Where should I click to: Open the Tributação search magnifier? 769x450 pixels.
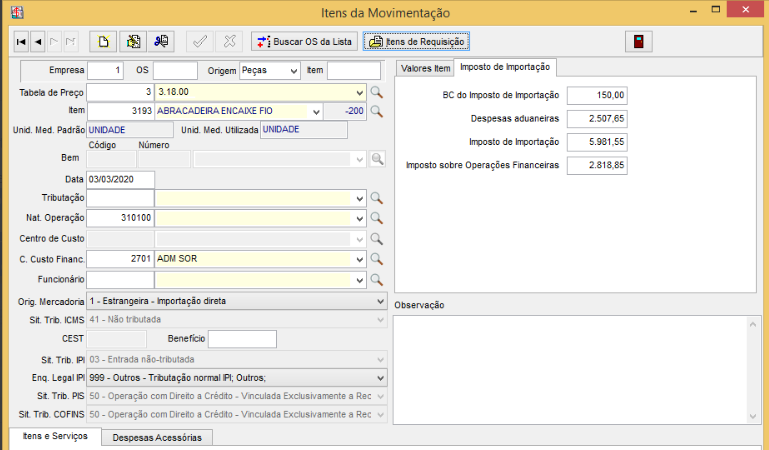coord(377,198)
